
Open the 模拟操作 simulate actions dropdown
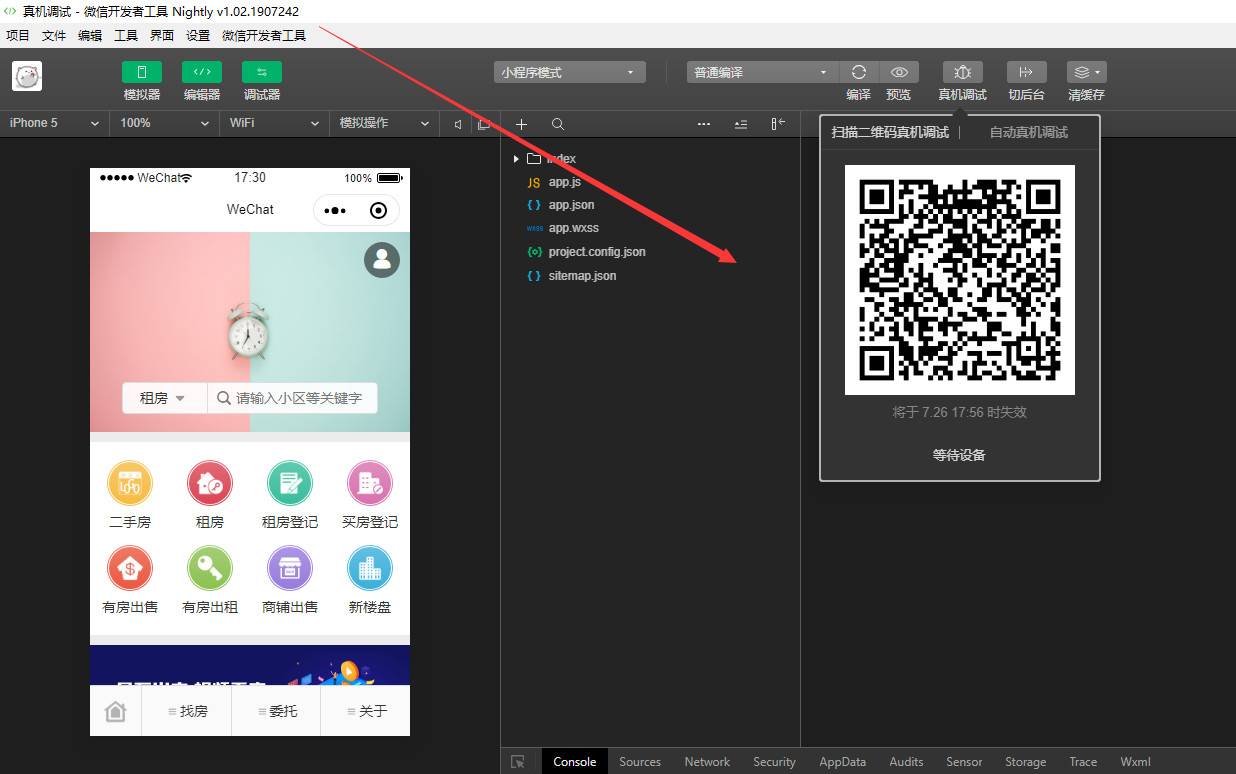[384, 123]
